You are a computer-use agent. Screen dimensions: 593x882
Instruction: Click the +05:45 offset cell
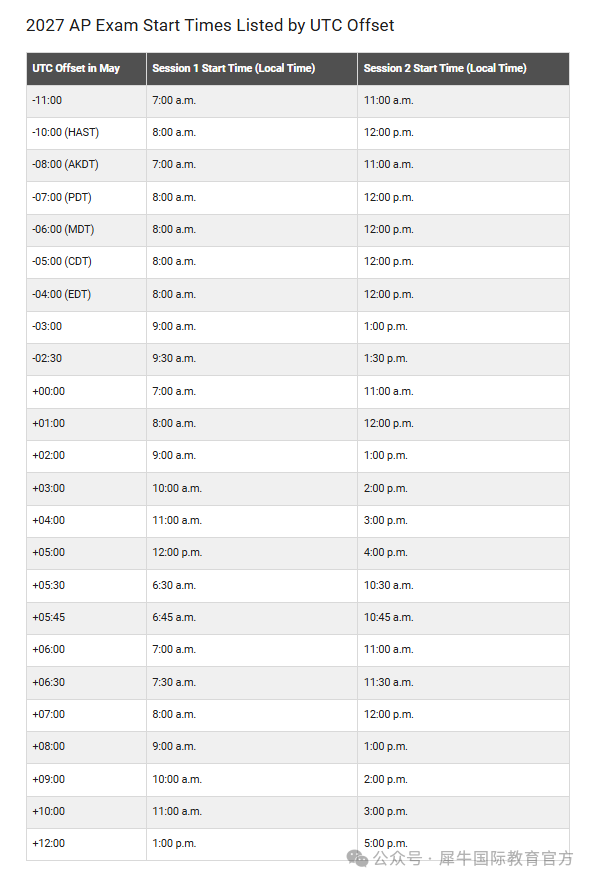coord(87,618)
